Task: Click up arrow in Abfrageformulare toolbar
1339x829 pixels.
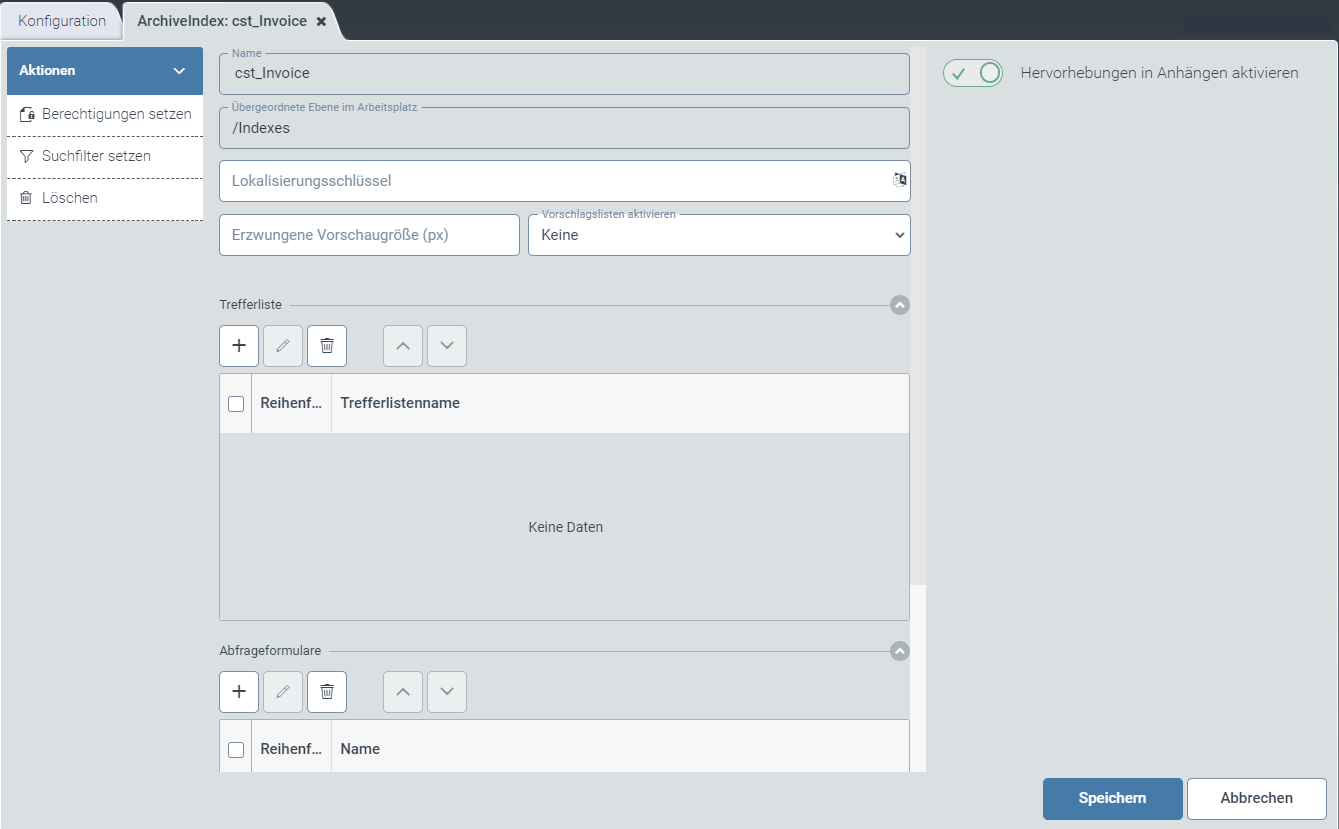Action: [403, 692]
